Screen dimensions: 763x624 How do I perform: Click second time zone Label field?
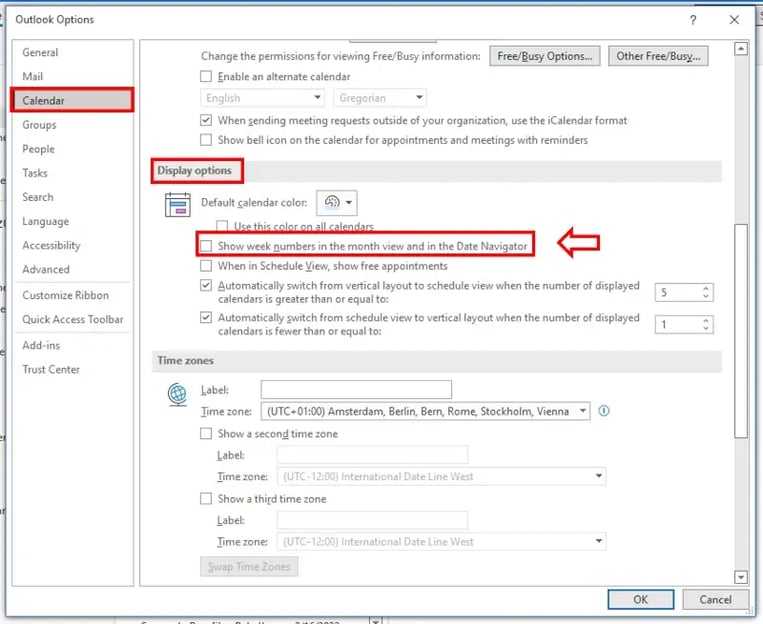[x=372, y=455]
